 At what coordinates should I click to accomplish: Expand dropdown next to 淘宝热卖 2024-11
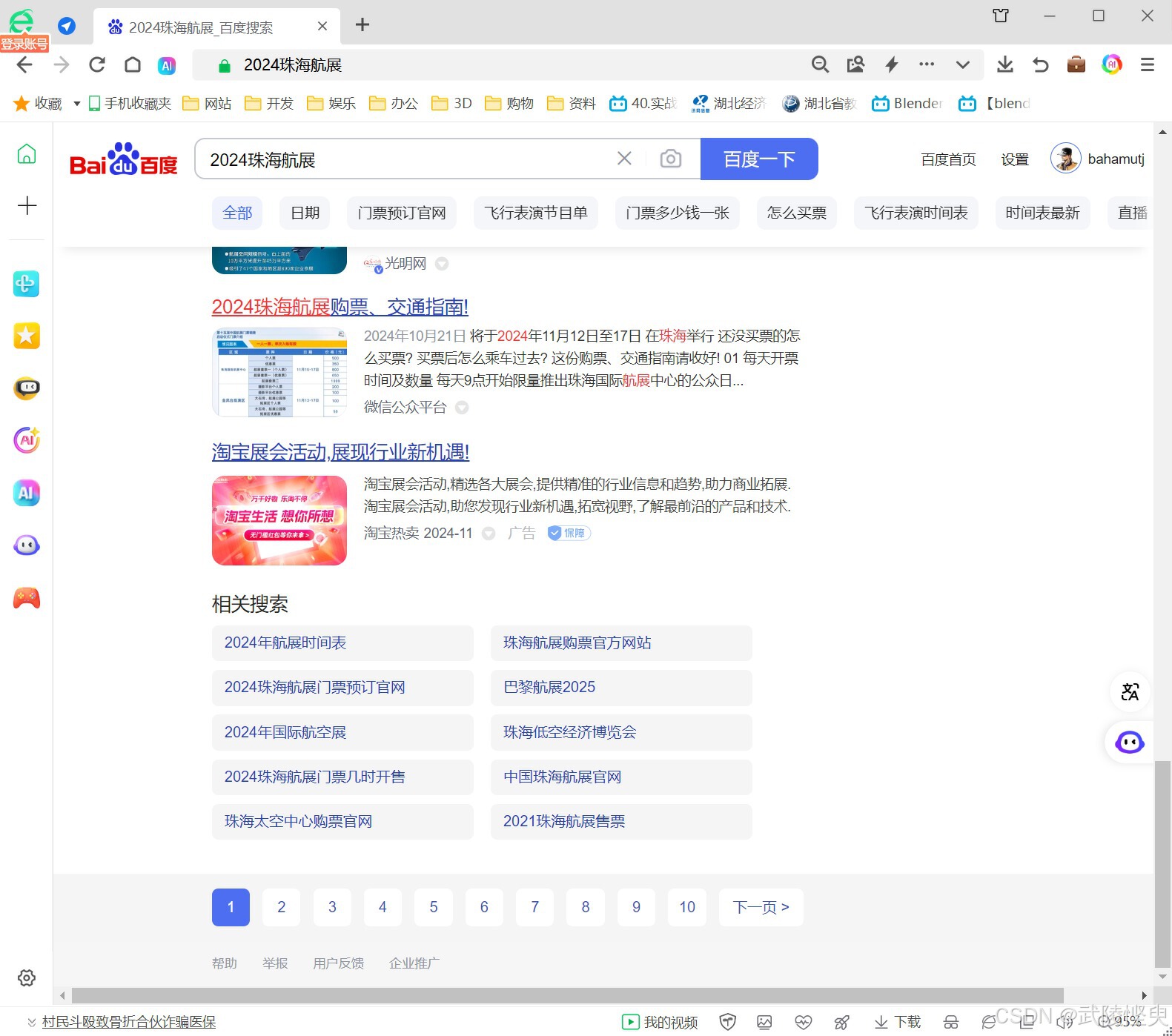point(489,534)
